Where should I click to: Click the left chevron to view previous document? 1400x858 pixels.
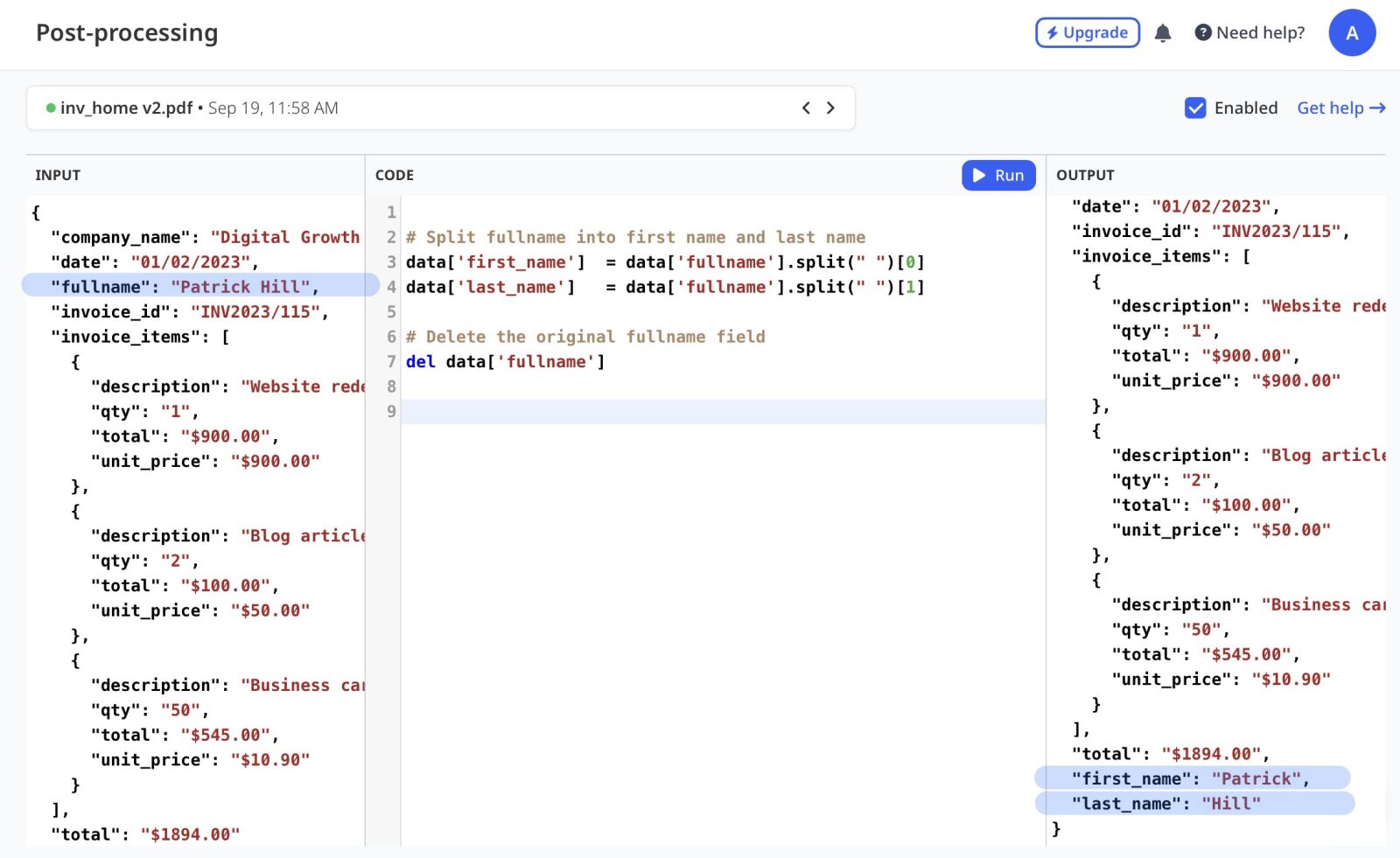pyautogui.click(x=806, y=108)
